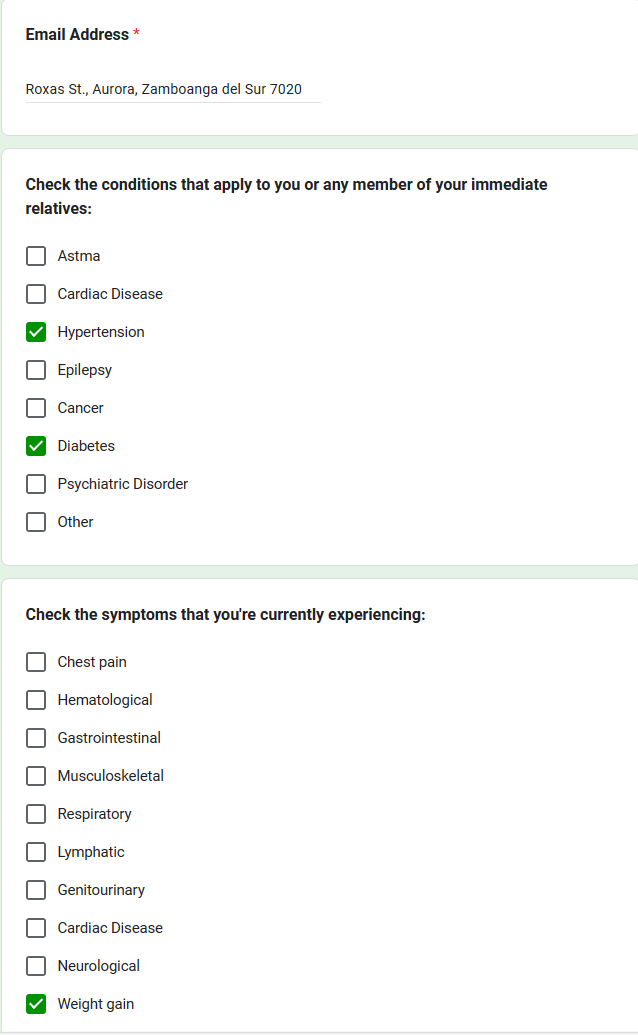This screenshot has height=1035, width=638.
Task: Select the Lymphatic checkbox
Action: [x=36, y=852]
